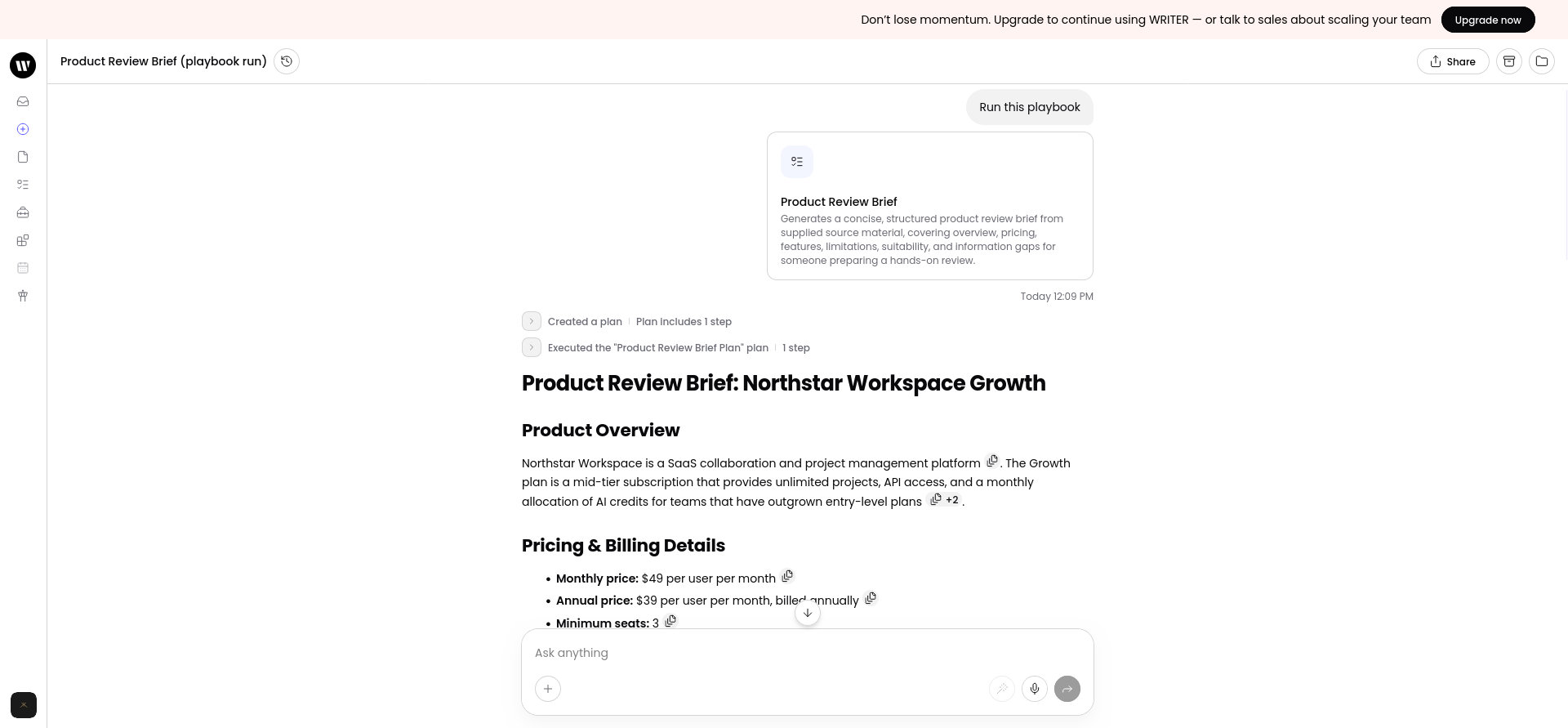This screenshot has height=728, width=1568.
Task: Click the 'Monthly price:' bullet label
Action: click(597, 578)
